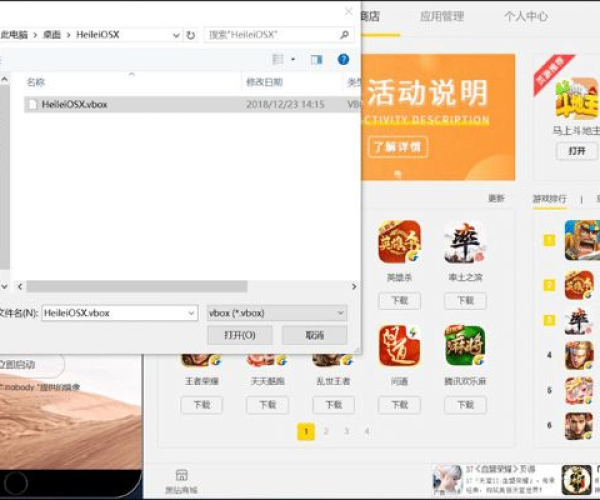This screenshot has width=600, height=500.
Task: Open the 腾讯欢乐麻将 game icon
Action: point(465,346)
